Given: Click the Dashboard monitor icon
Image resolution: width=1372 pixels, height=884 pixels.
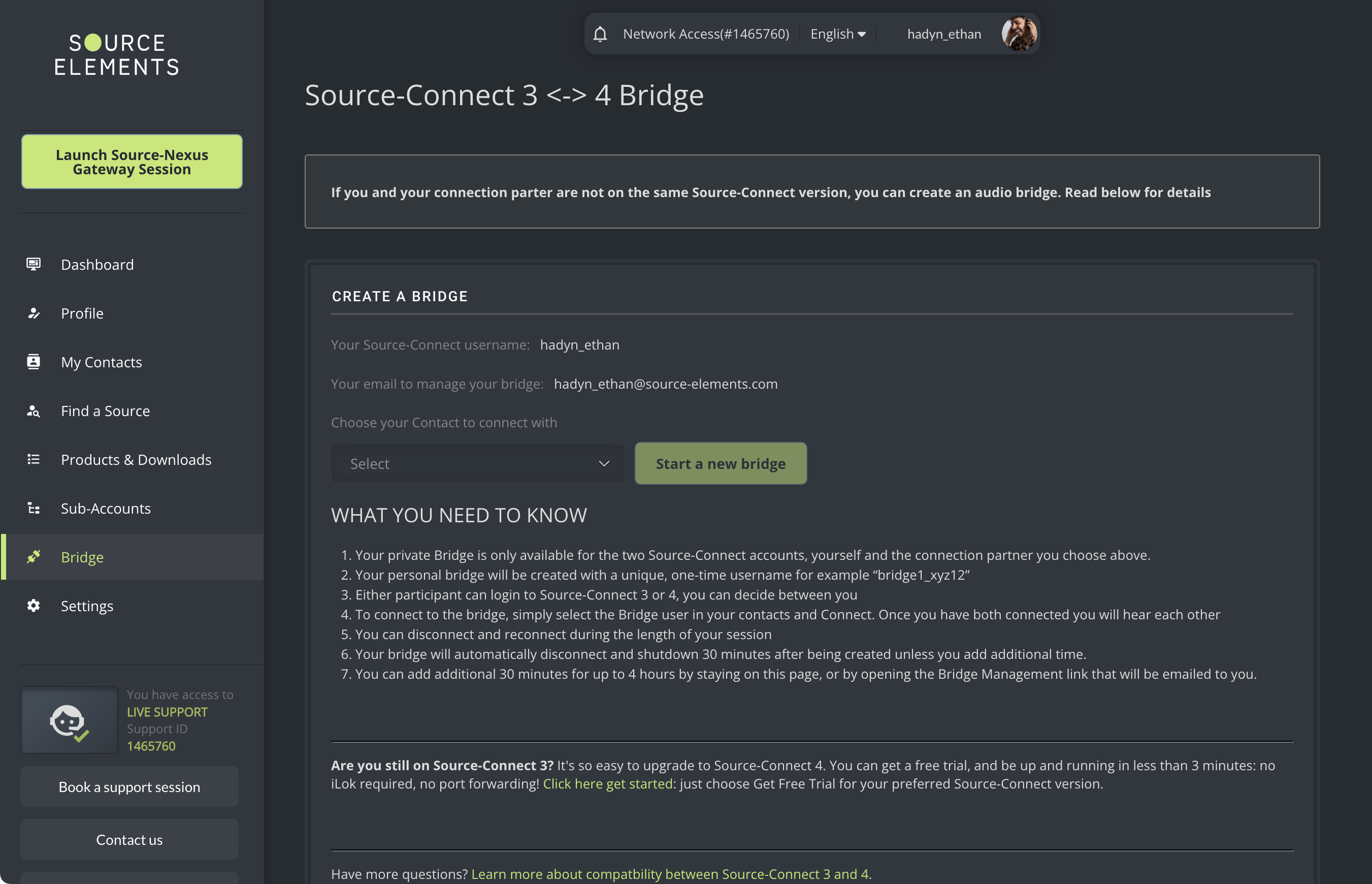Looking at the screenshot, I should click(x=34, y=264).
